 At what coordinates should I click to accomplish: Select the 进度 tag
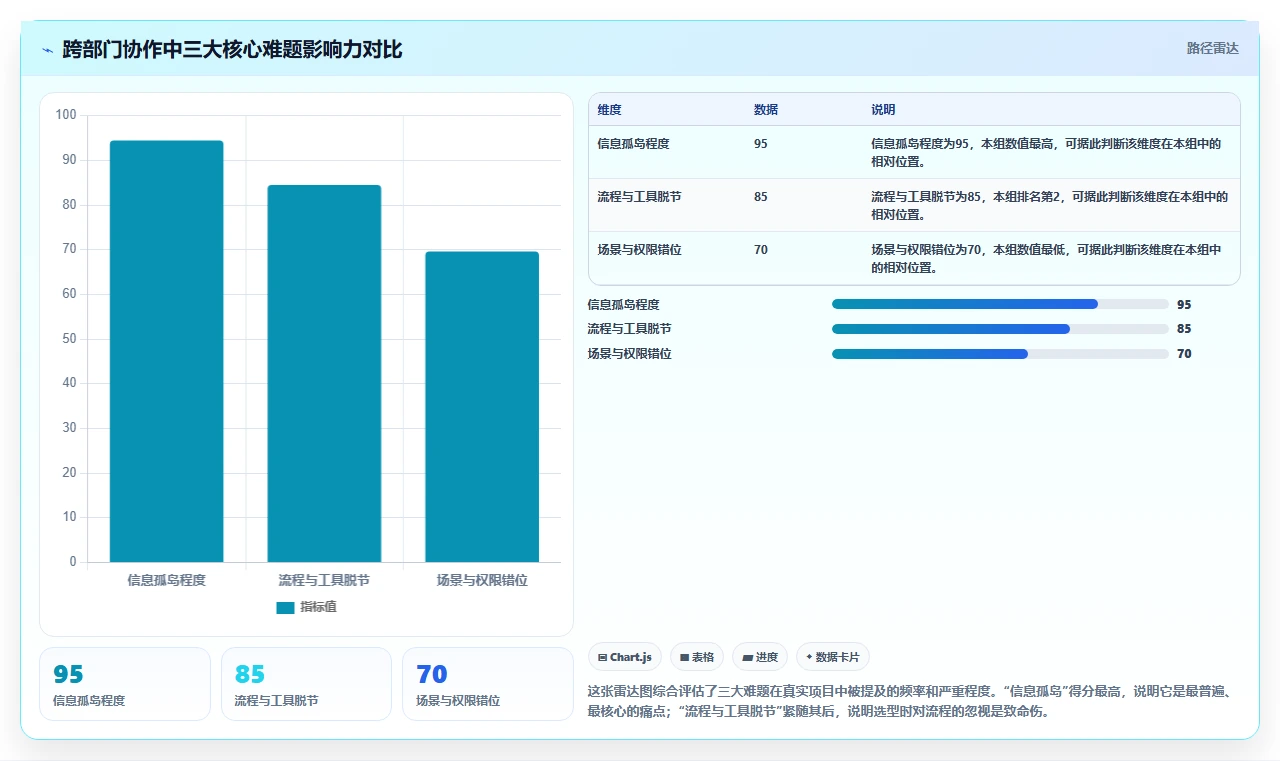(760, 657)
